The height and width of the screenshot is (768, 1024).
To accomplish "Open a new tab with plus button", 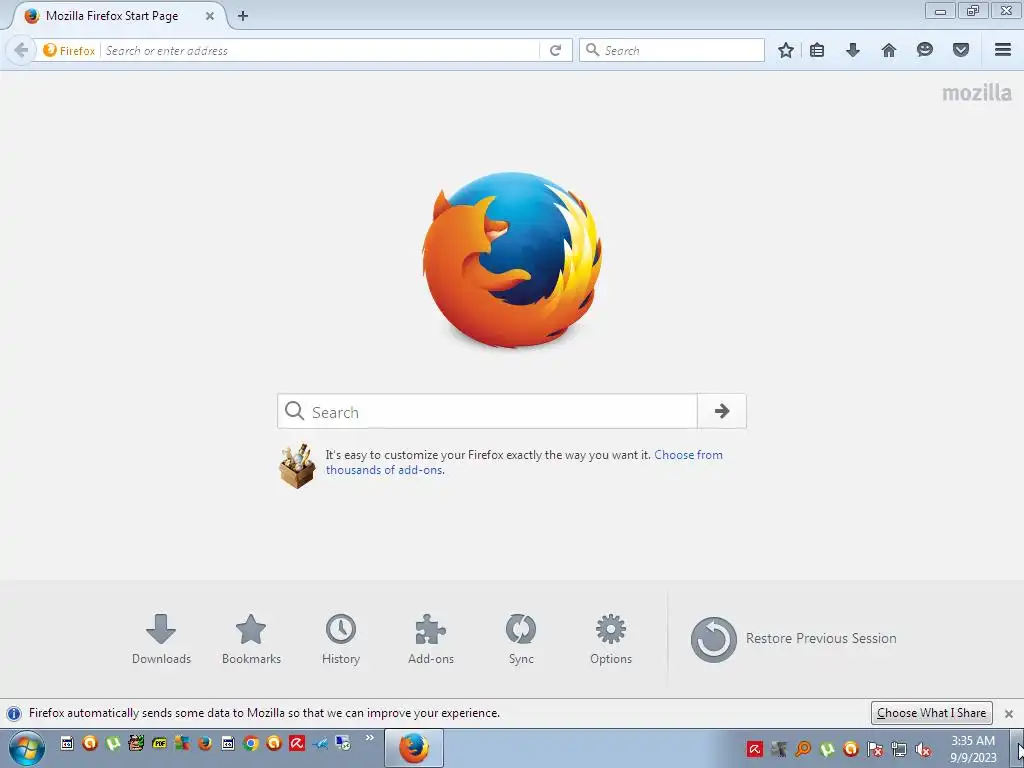I will tap(243, 16).
